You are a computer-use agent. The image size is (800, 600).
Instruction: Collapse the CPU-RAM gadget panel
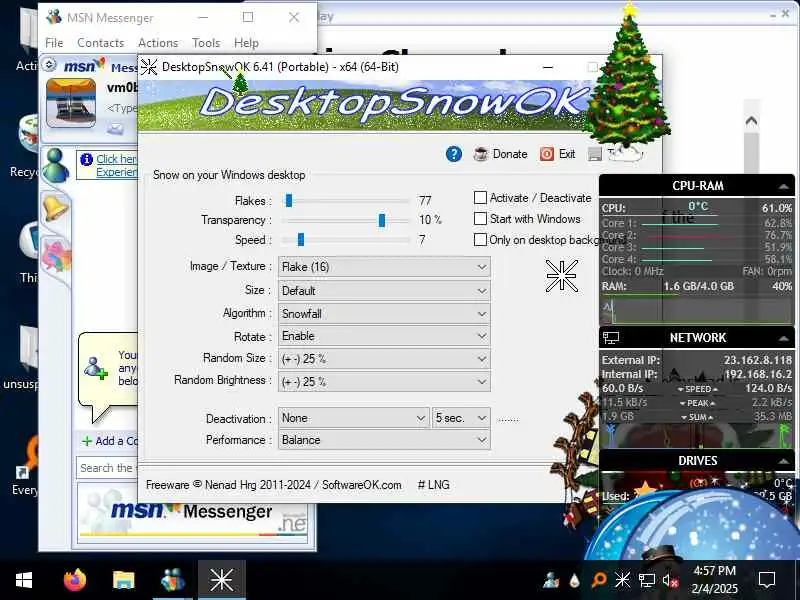point(784,187)
